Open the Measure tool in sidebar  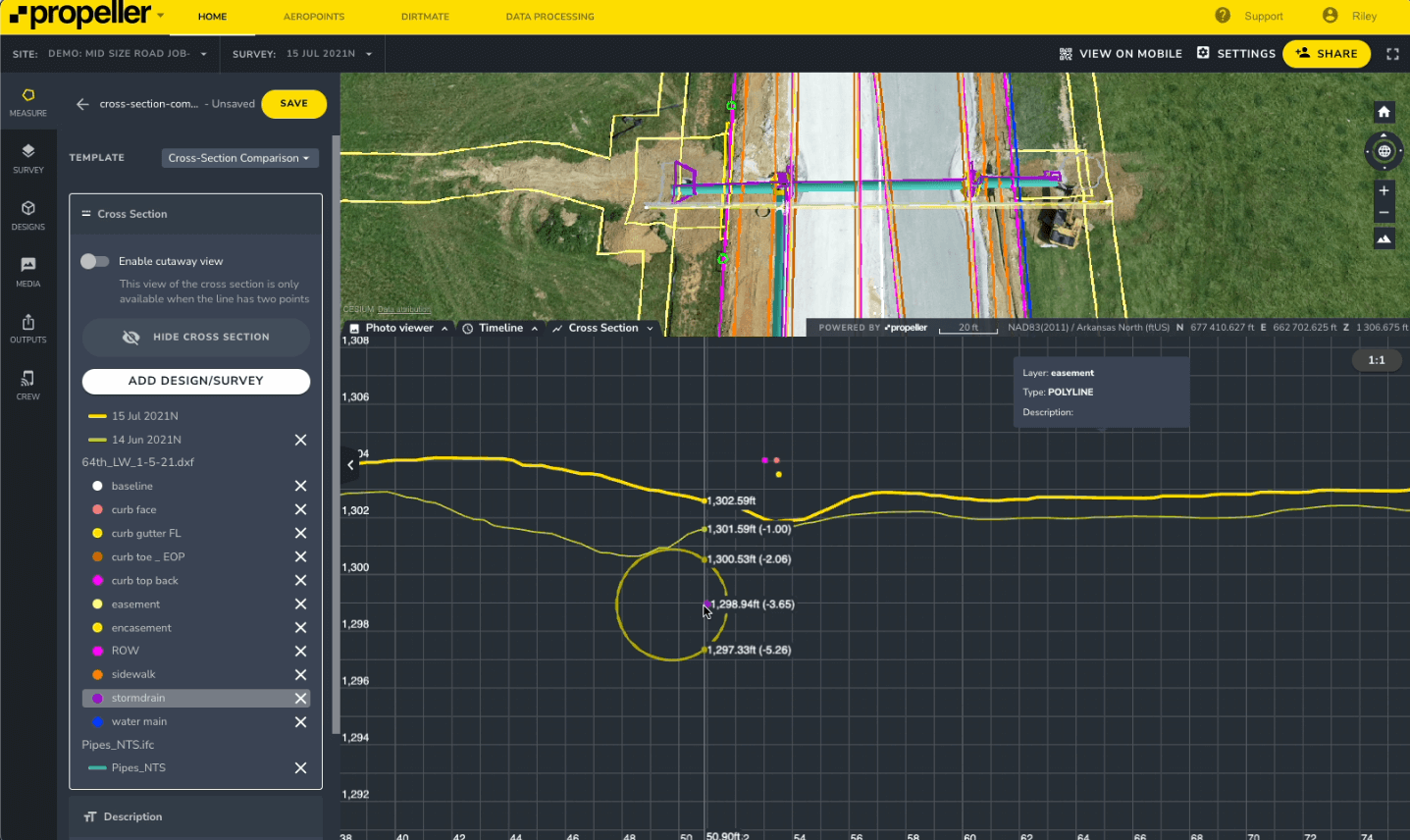point(27,101)
